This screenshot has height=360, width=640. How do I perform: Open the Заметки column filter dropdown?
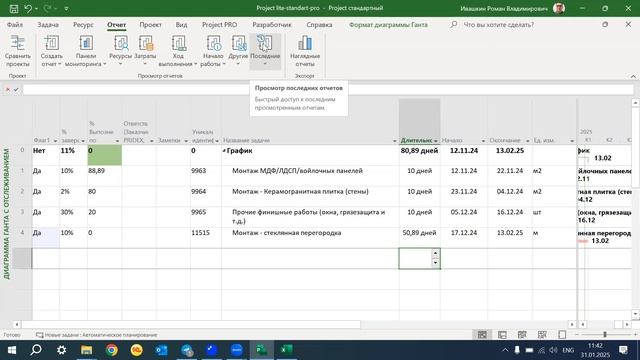186,141
